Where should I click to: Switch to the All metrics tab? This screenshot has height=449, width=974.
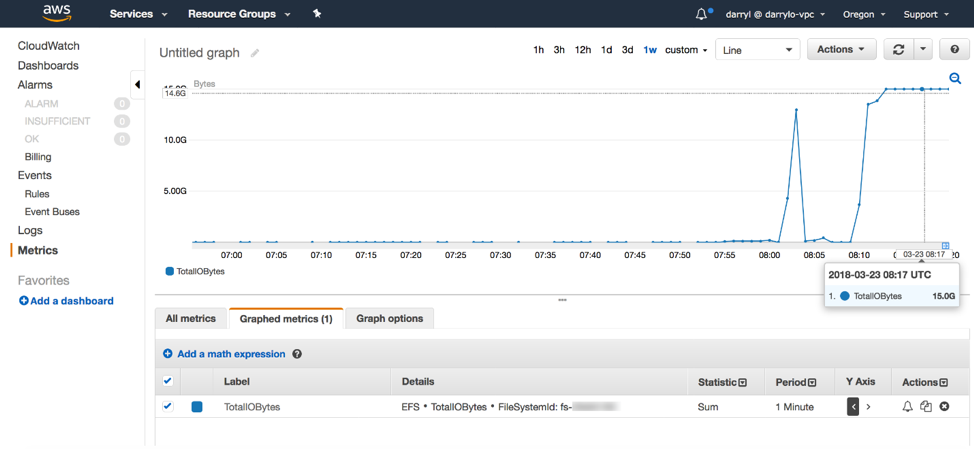(191, 319)
